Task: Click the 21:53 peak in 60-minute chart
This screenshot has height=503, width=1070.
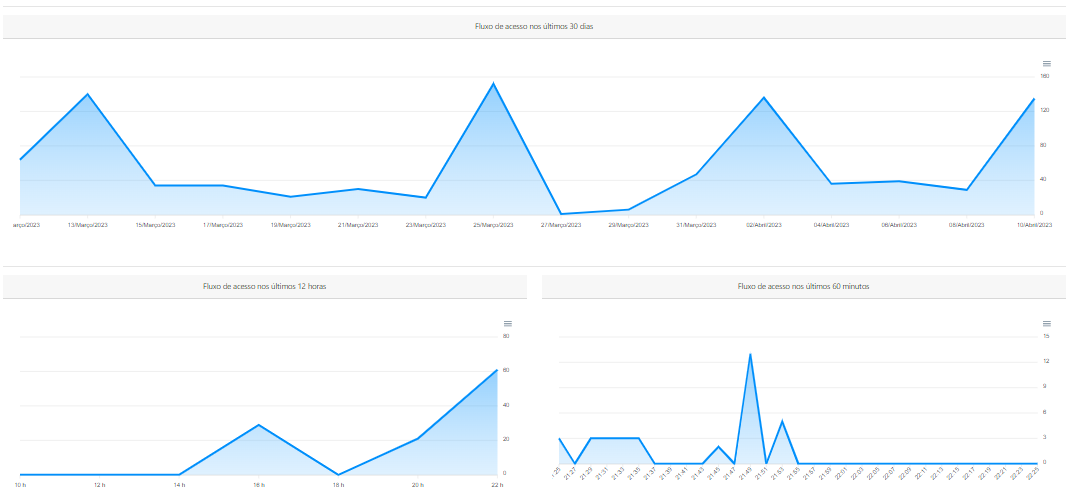Action: click(782, 421)
